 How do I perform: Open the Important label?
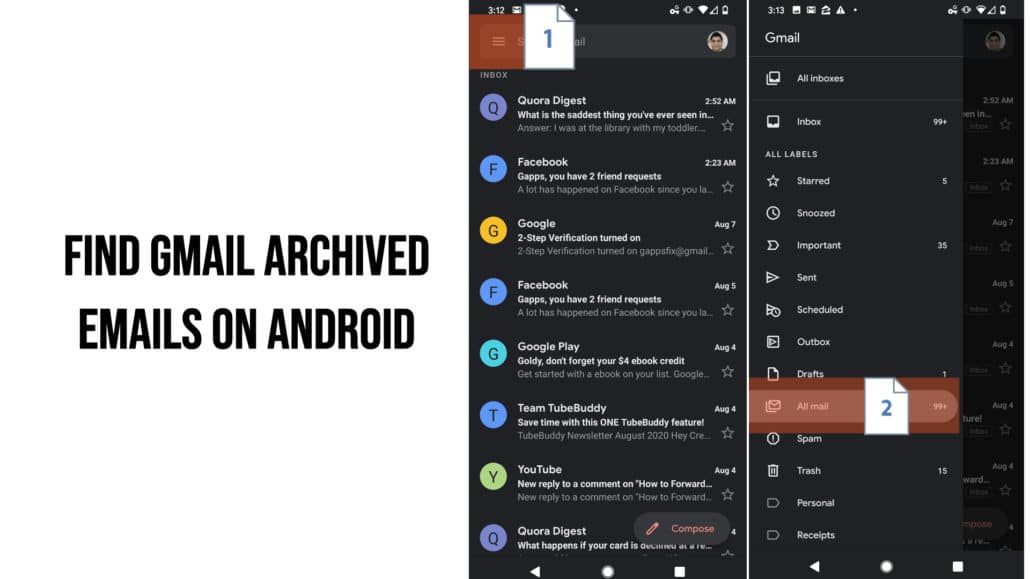pos(855,245)
